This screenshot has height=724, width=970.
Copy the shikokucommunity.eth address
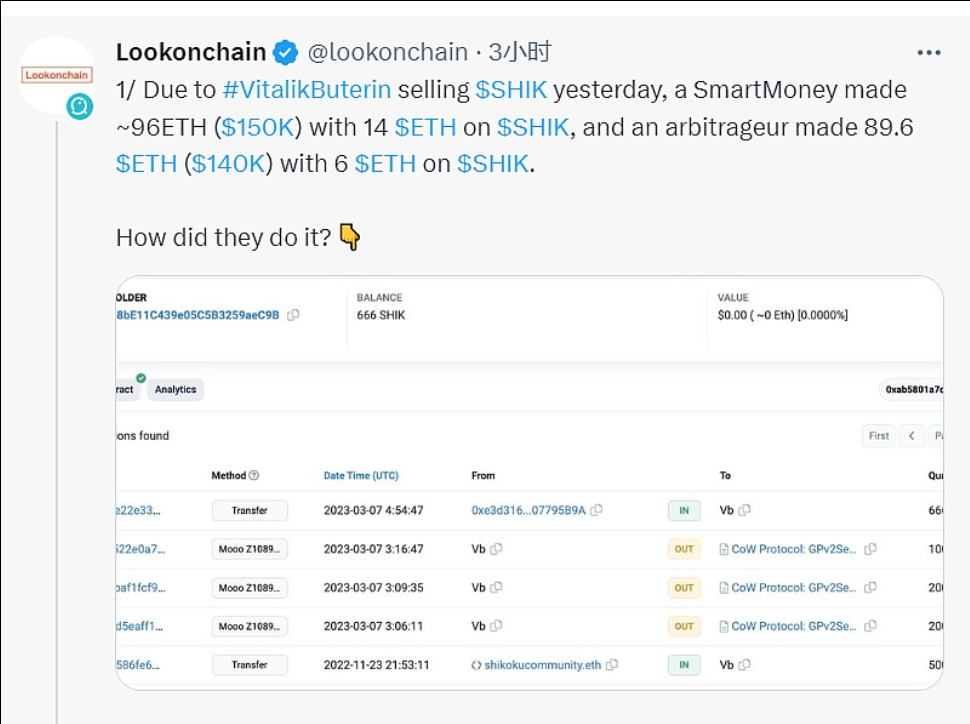click(x=612, y=665)
